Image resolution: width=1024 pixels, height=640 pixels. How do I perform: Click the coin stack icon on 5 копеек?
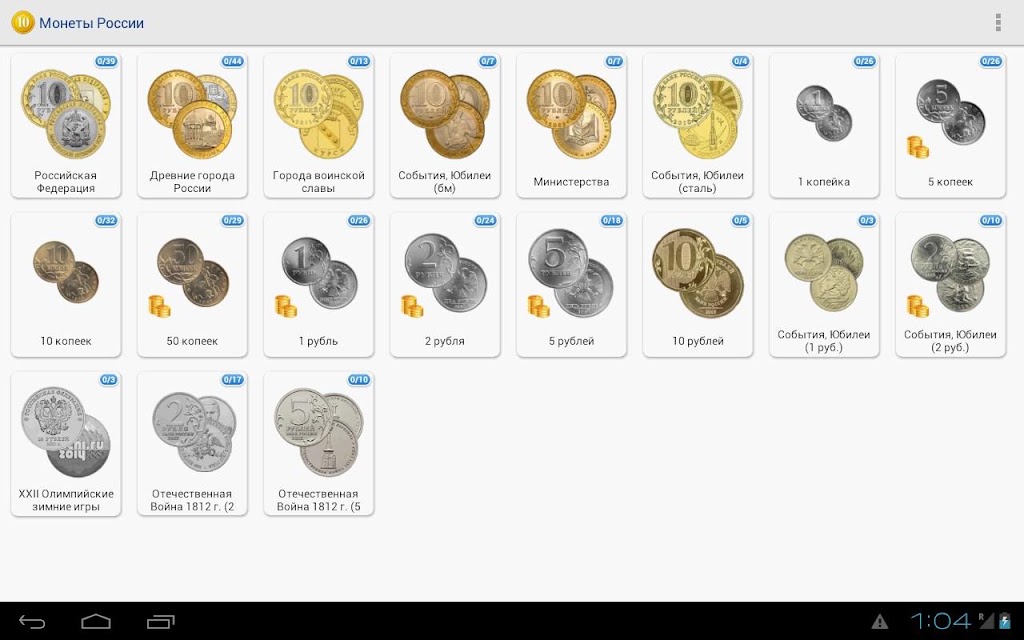pyautogui.click(x=918, y=147)
